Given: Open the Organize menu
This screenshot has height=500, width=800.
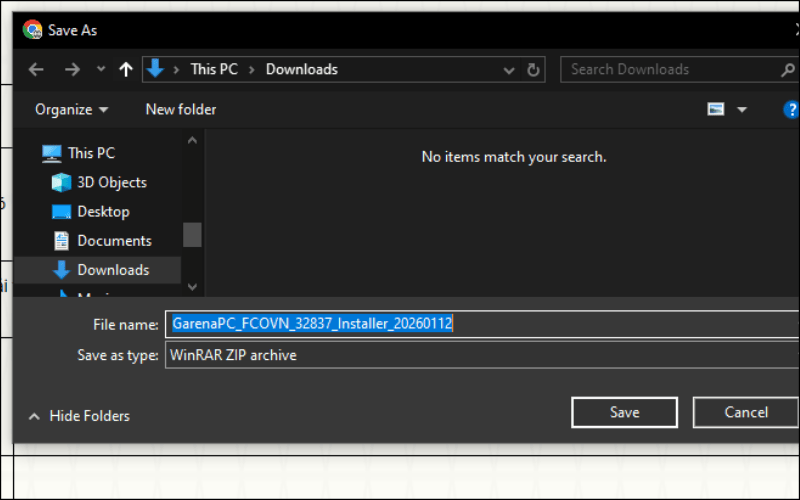Looking at the screenshot, I should 71,110.
